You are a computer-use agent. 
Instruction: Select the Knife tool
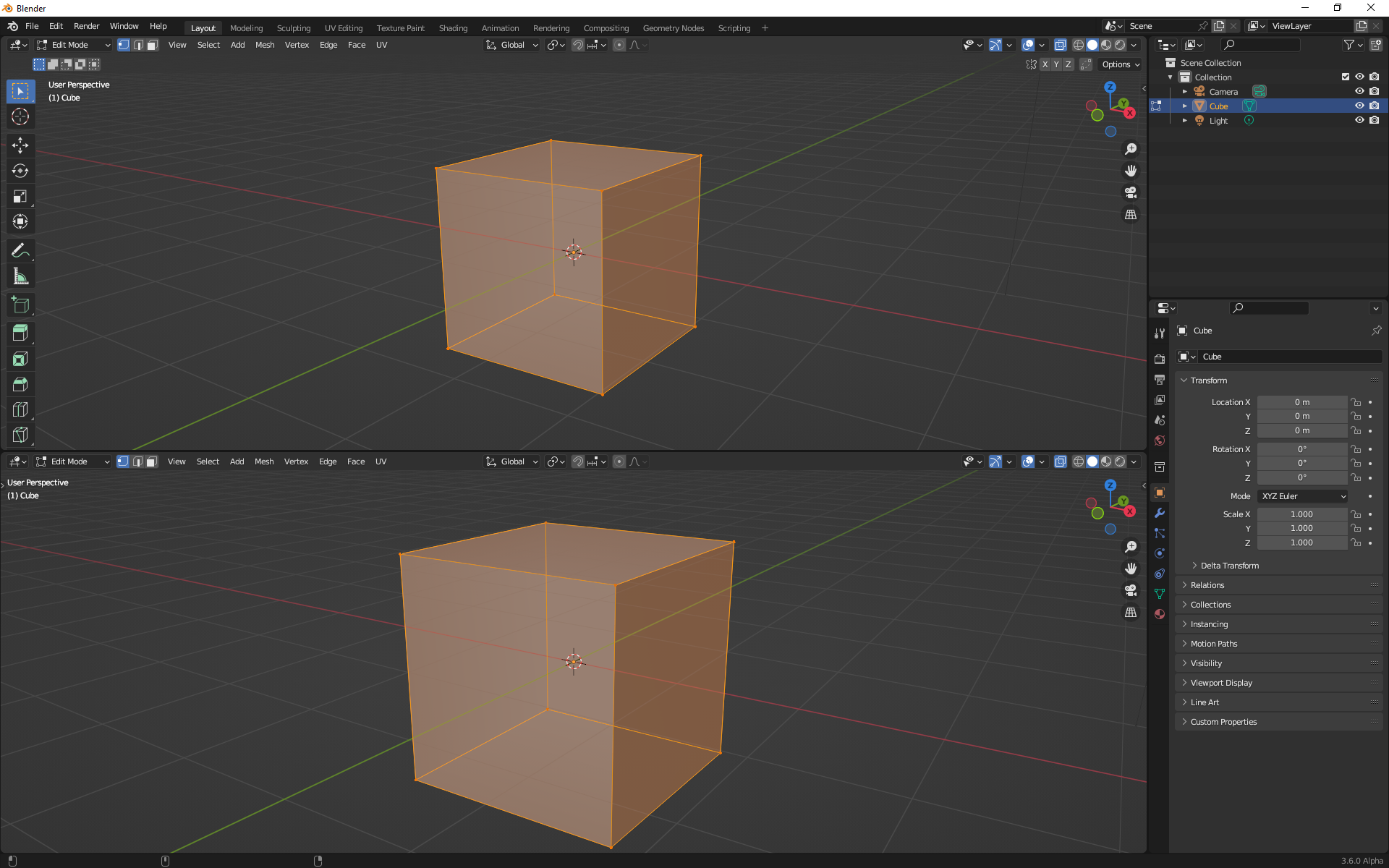tap(20, 435)
